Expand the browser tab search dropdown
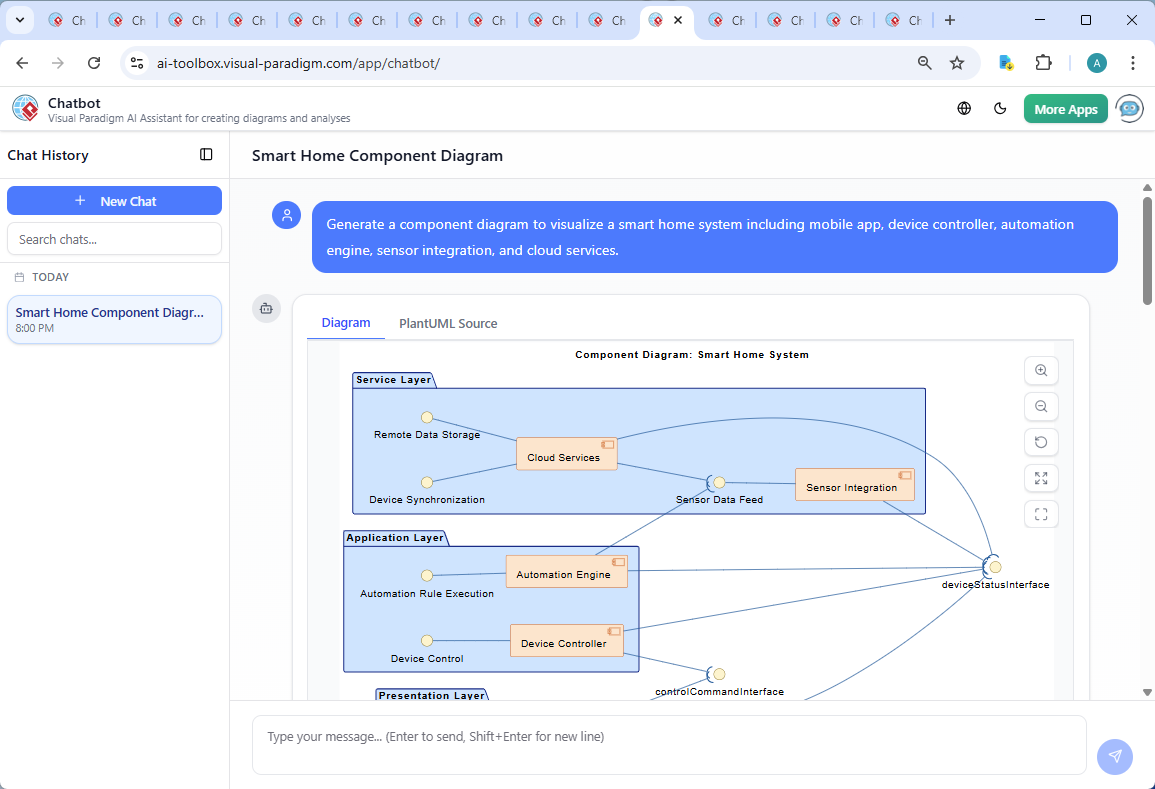The image size is (1155, 789). click(x=19, y=20)
